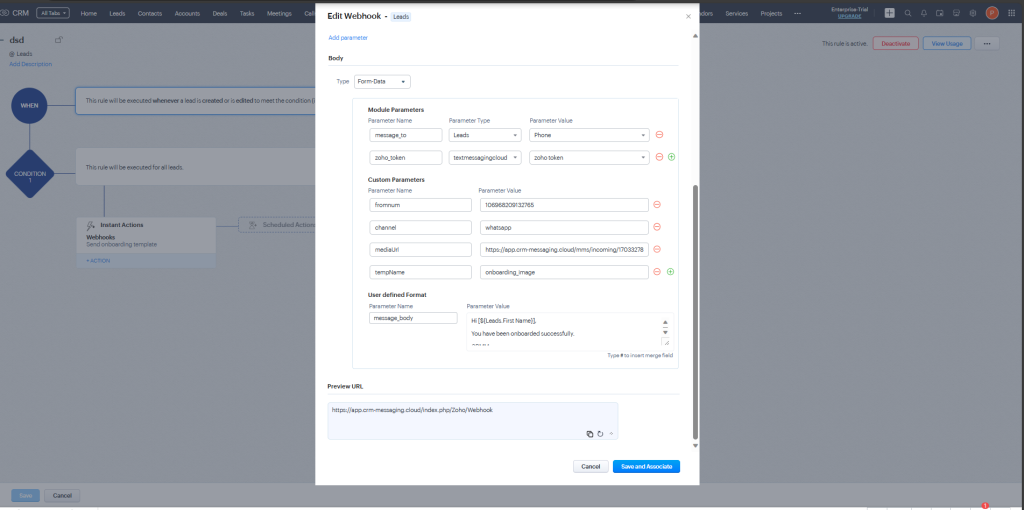Click Save and Associate button
Image resolution: width=1024 pixels, height=510 pixels.
pyautogui.click(x=647, y=466)
